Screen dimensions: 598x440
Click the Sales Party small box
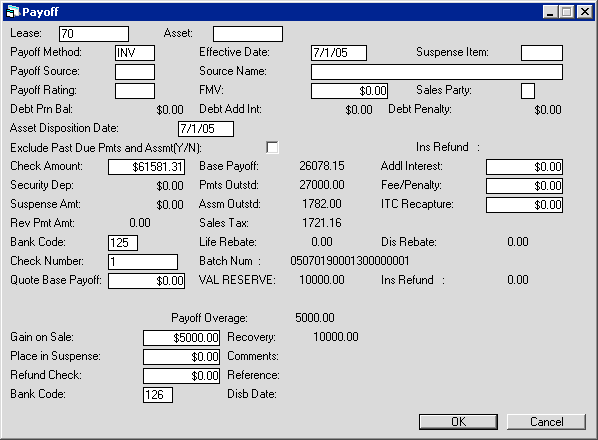click(x=528, y=91)
